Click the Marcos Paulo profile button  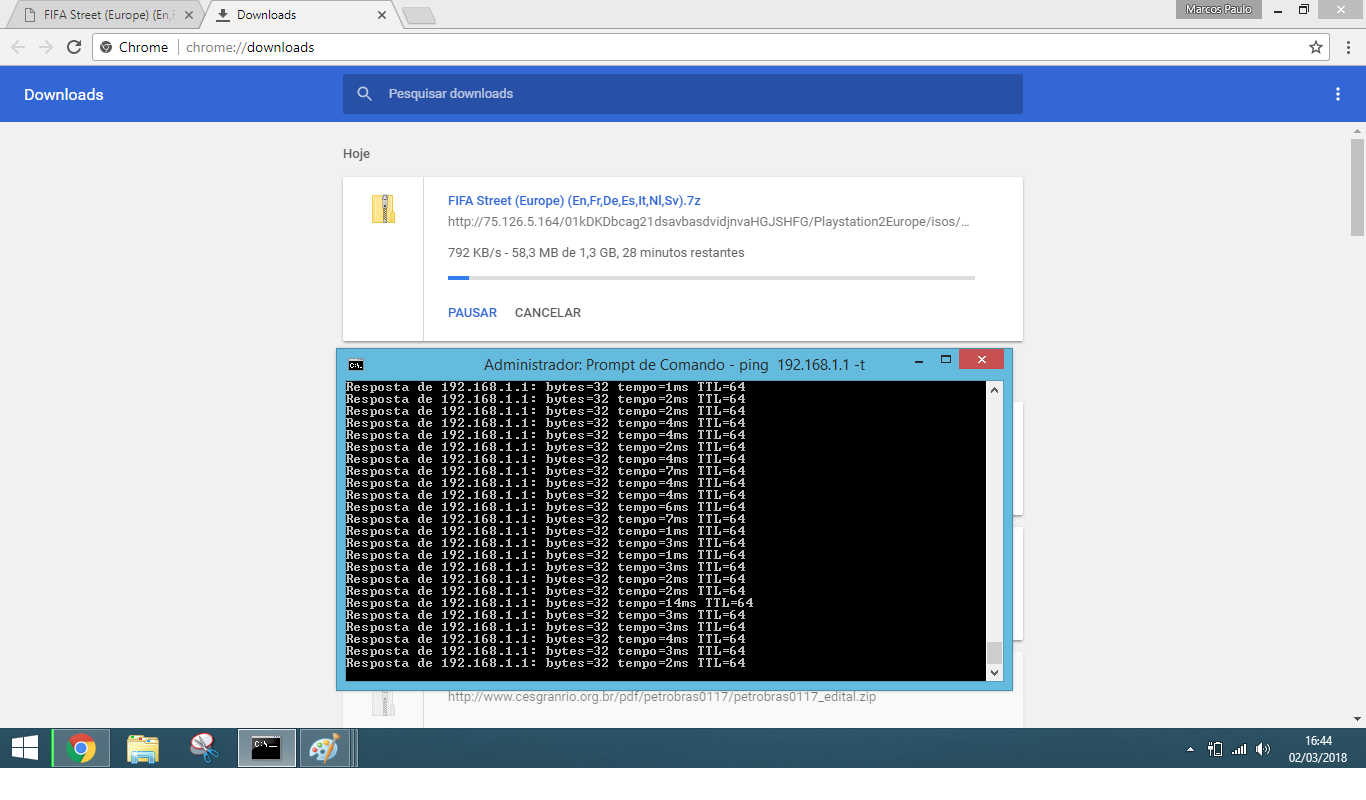click(1218, 9)
